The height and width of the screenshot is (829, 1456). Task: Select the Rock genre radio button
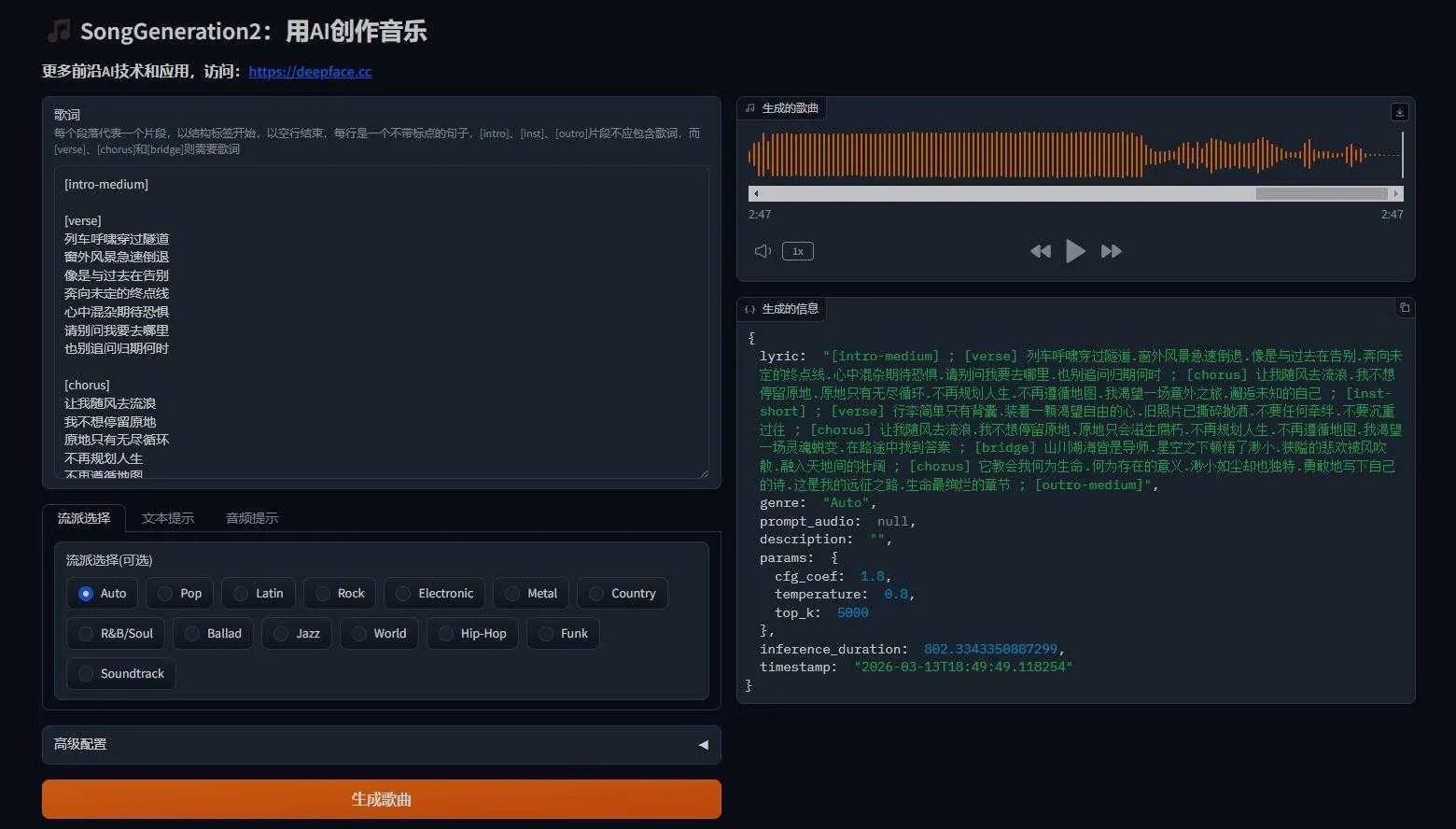(322, 593)
